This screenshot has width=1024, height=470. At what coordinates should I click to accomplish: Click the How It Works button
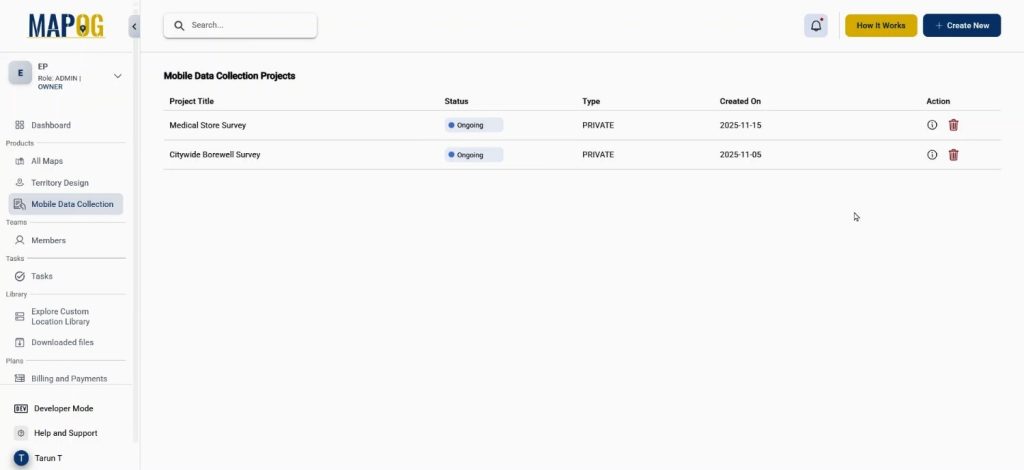point(881,25)
